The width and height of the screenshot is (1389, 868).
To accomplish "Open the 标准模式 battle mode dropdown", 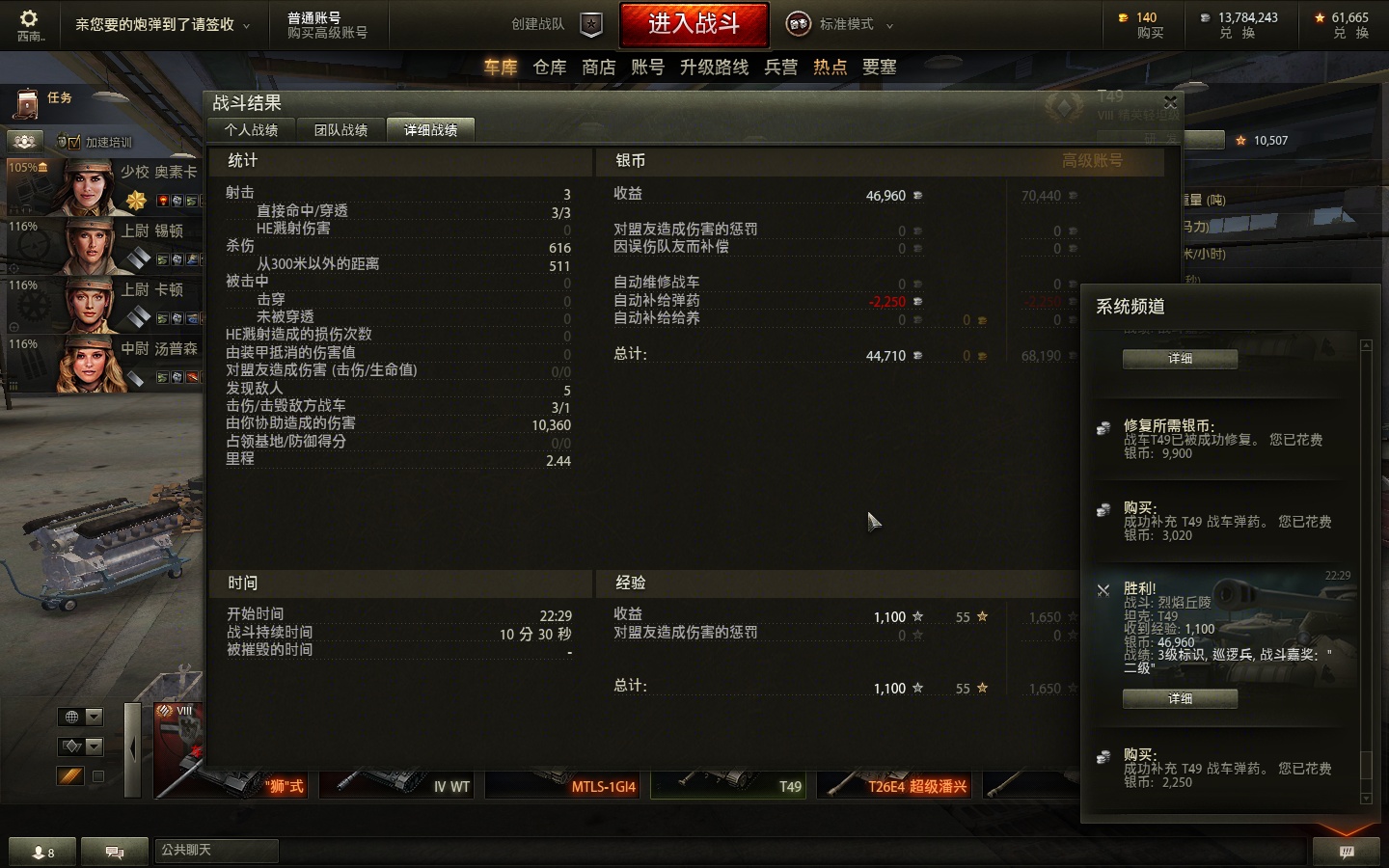I will pos(840,25).
